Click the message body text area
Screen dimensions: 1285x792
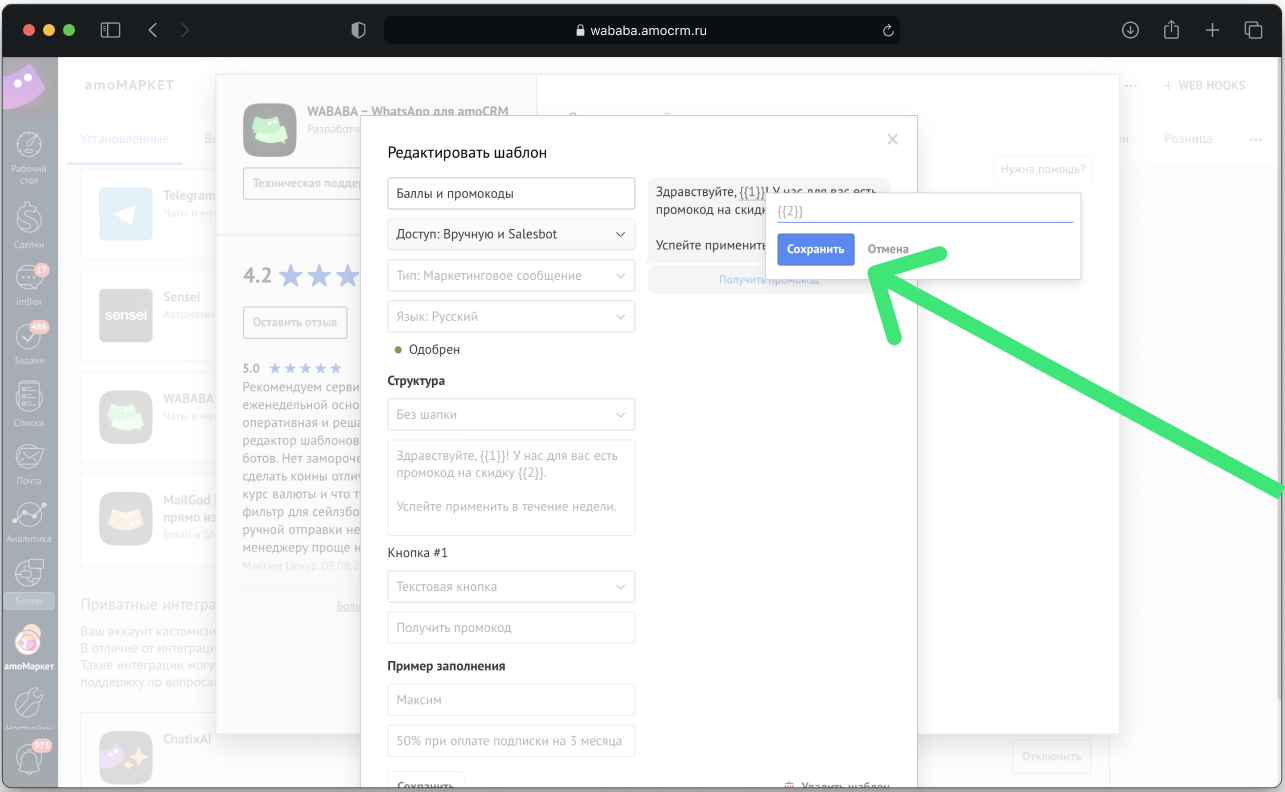(x=511, y=487)
